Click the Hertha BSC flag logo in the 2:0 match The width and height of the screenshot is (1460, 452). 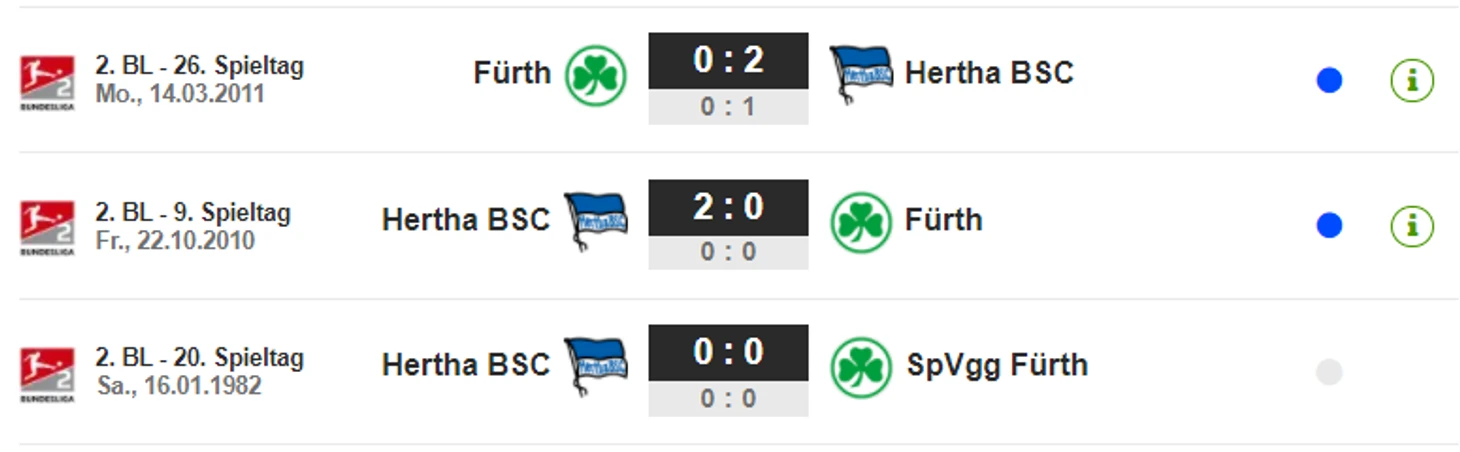tap(596, 221)
